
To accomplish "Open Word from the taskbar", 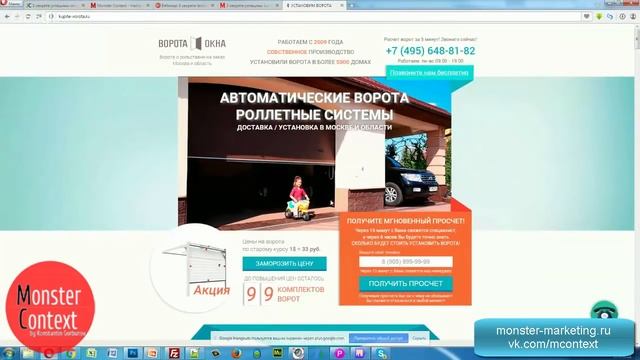I will point(112,353).
